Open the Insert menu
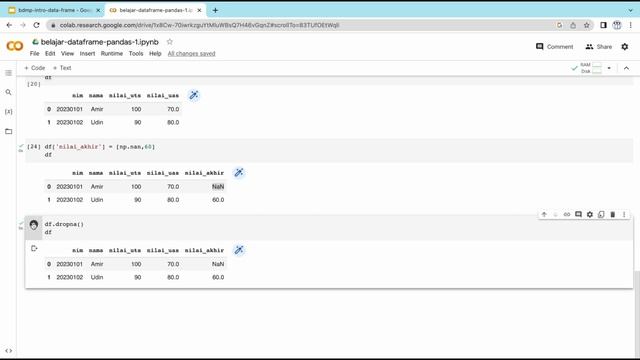The image size is (640, 360). tap(87, 53)
